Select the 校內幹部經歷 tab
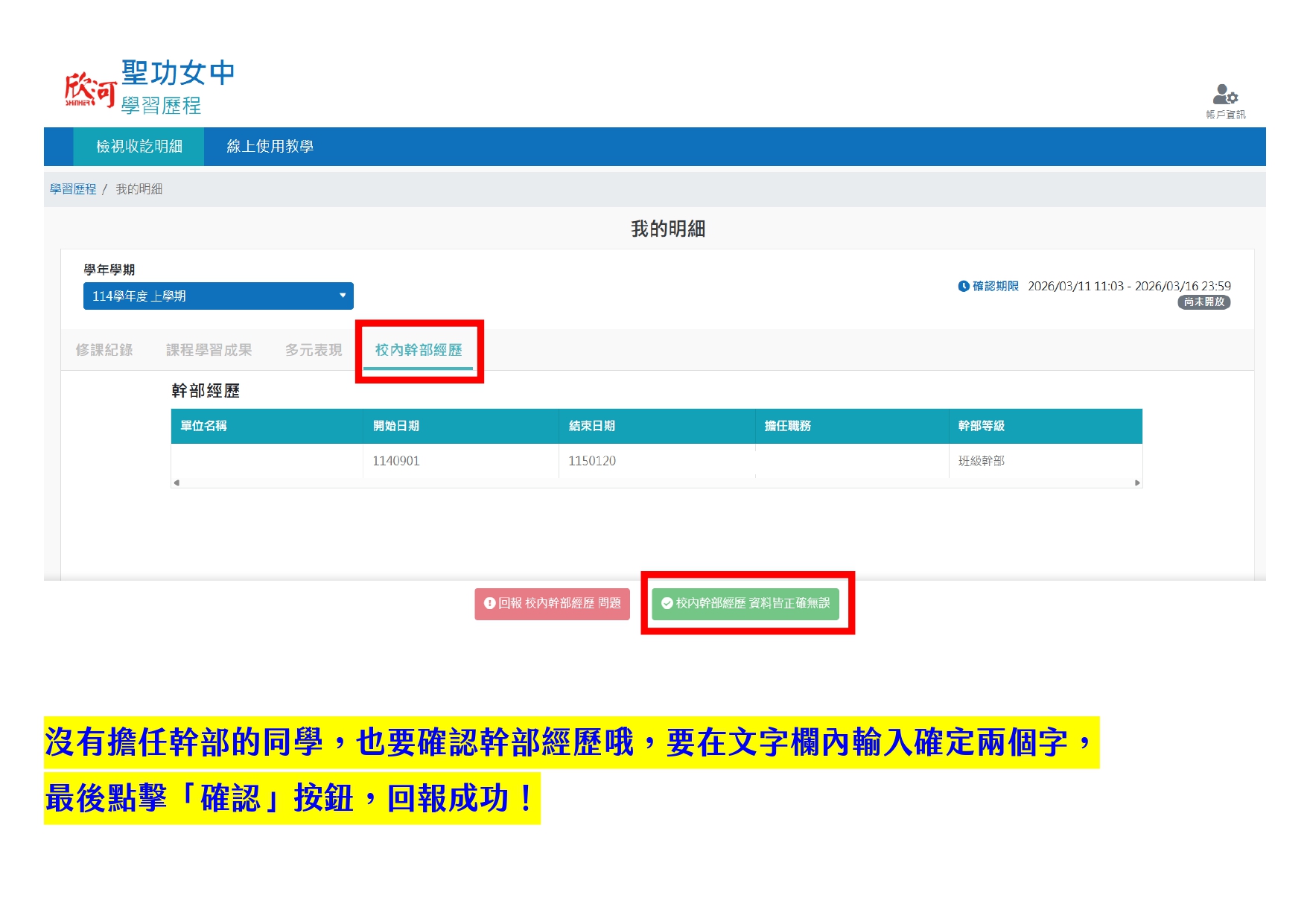 419,350
